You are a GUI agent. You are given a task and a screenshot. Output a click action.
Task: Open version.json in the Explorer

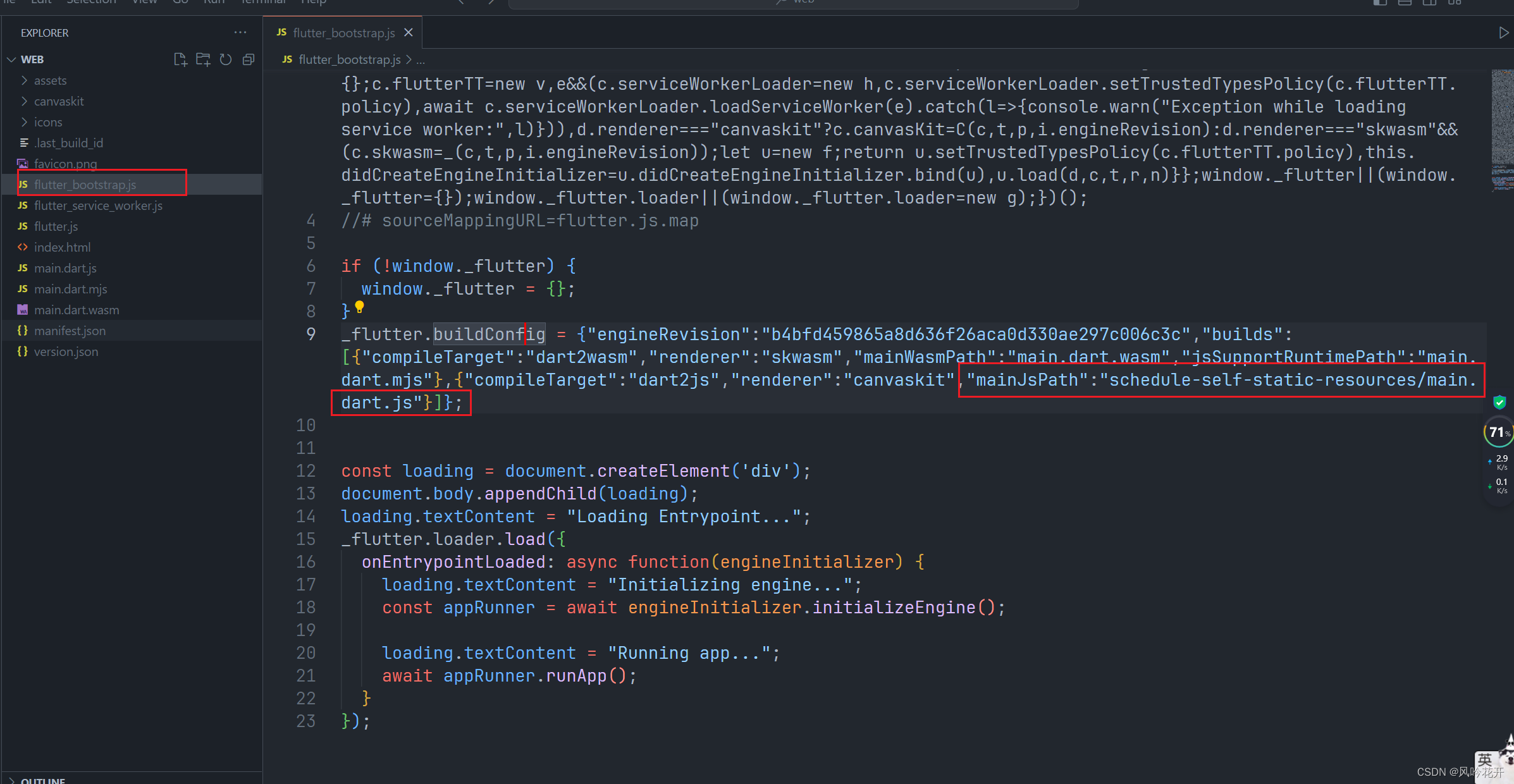(x=132, y=352)
